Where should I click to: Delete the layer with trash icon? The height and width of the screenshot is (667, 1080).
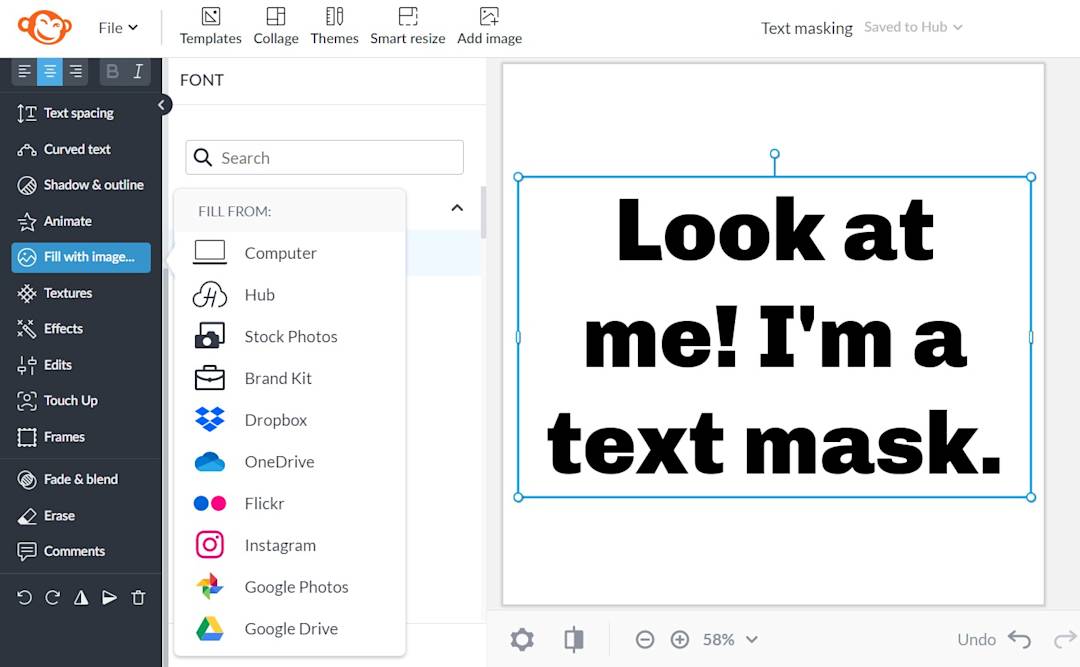click(138, 597)
